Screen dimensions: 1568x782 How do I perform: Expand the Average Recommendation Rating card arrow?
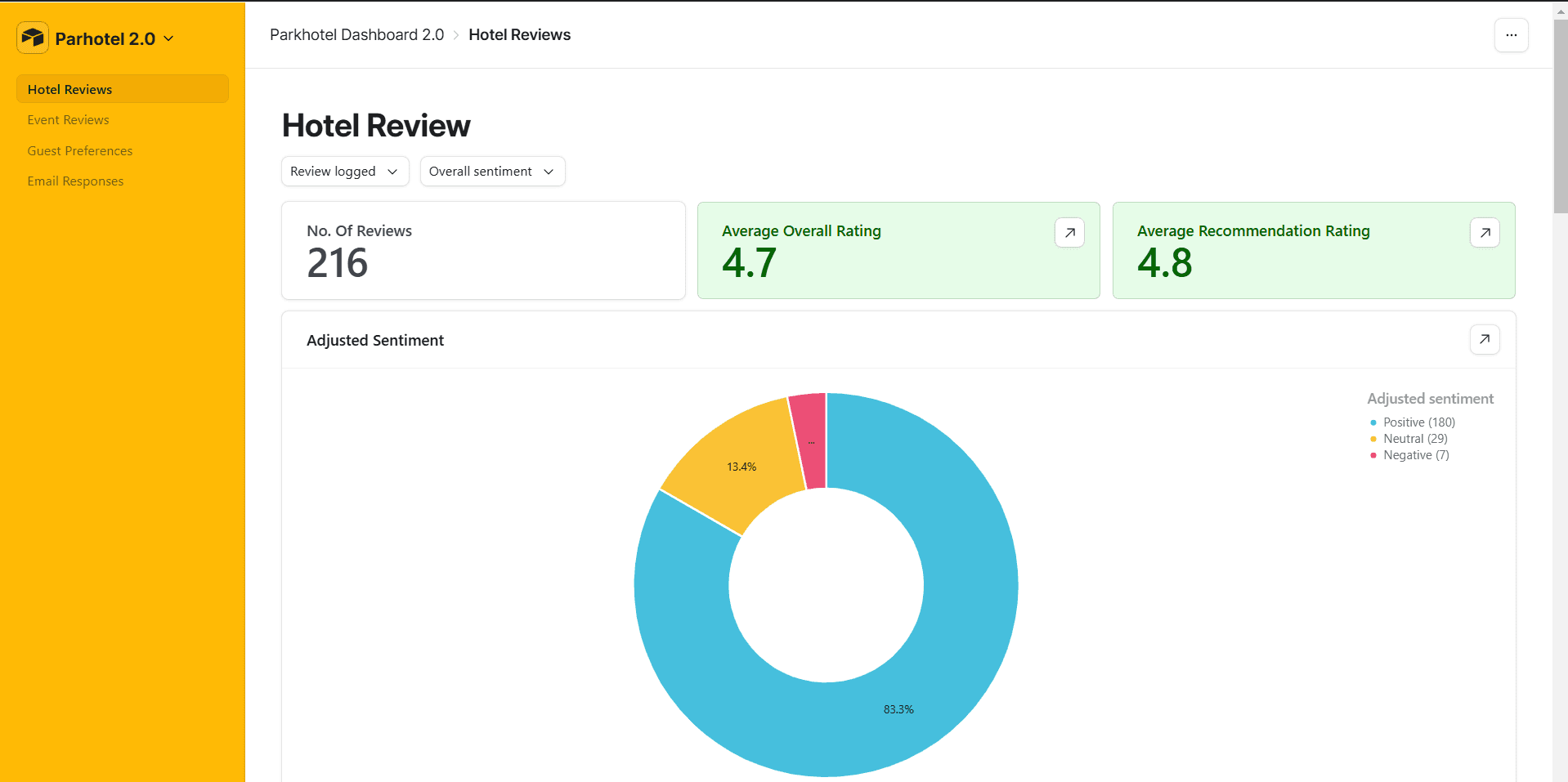click(1485, 233)
